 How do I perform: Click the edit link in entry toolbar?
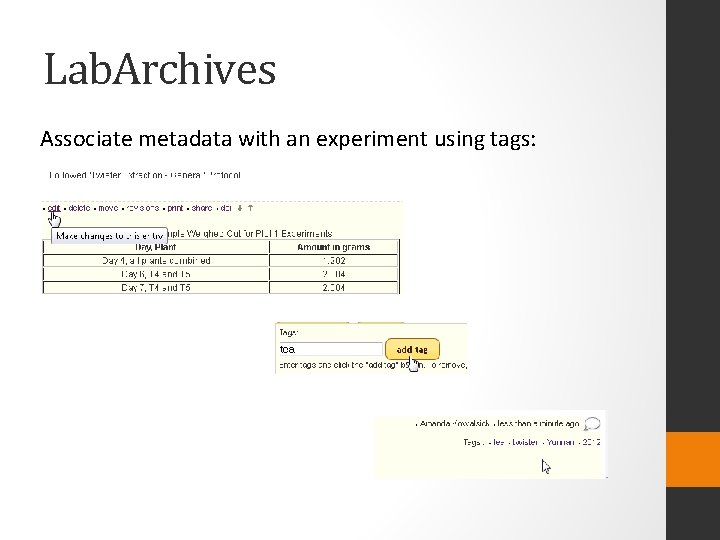54,208
